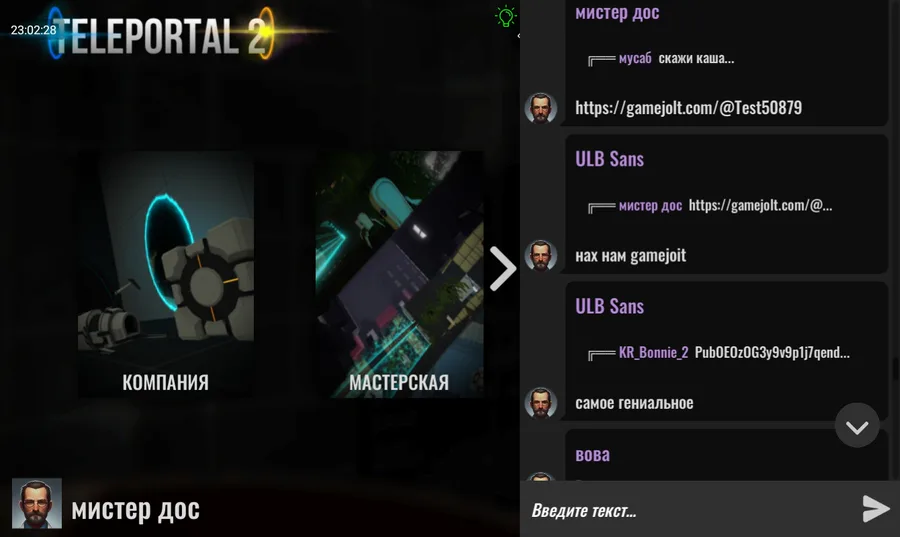Click the chat text input field
Viewport: 900px width, 537px height.
689,510
